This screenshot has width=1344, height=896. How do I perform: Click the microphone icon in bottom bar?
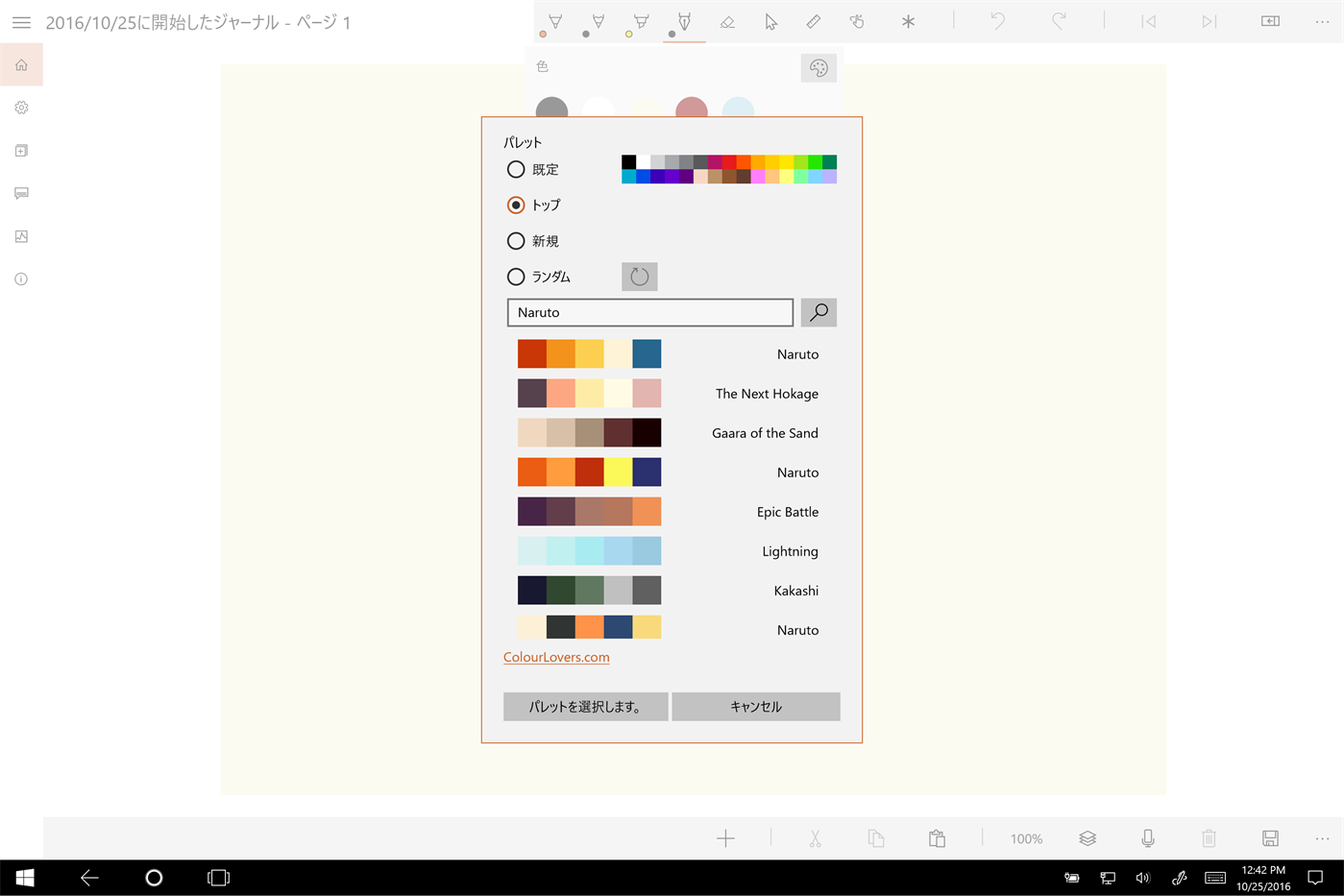point(1147,838)
